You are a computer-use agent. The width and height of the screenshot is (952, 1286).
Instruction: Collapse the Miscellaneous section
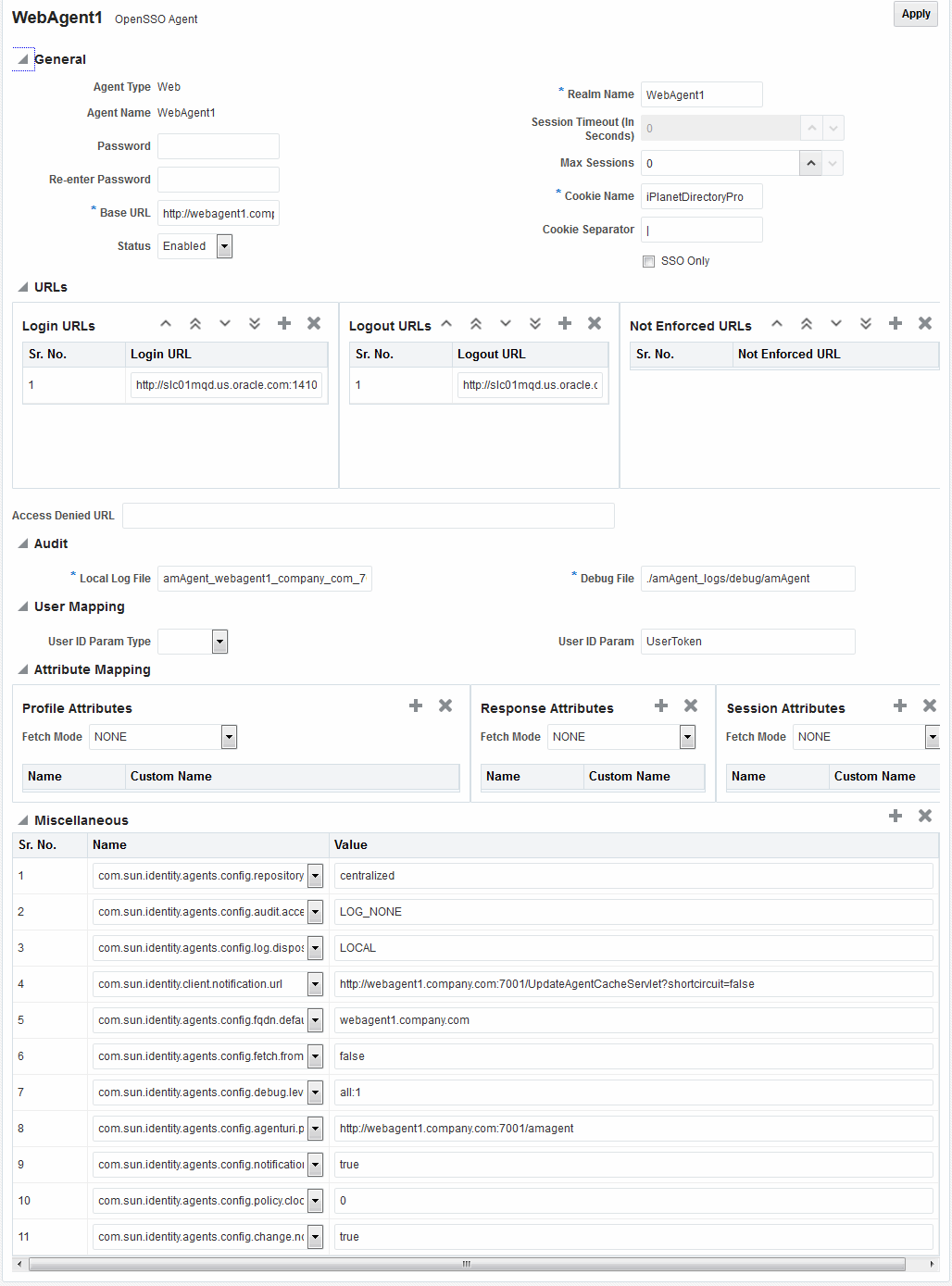click(23, 820)
